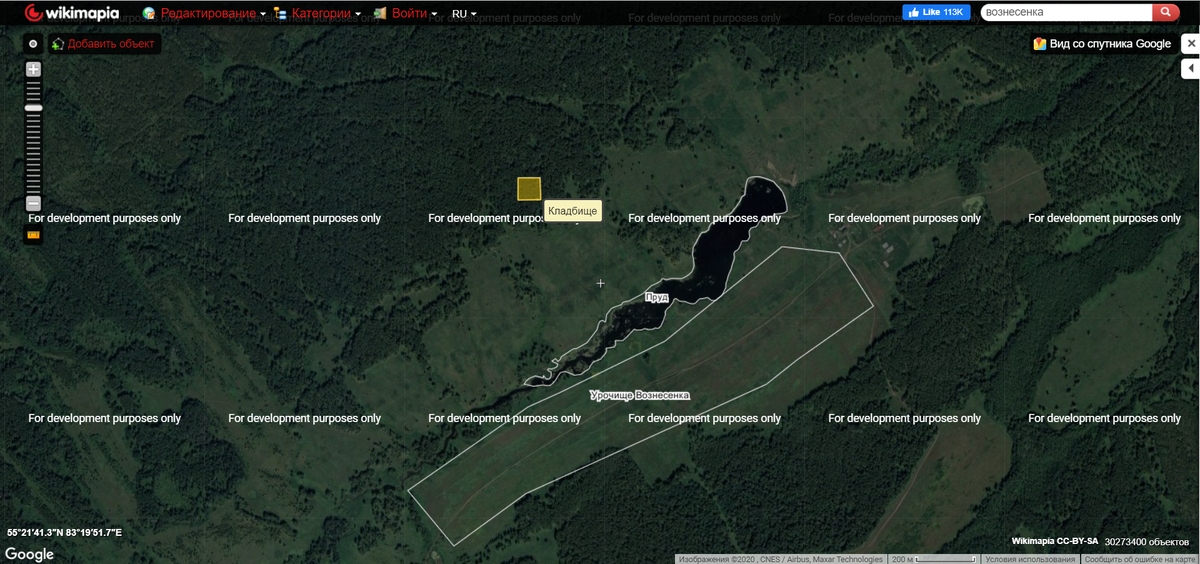This screenshot has width=1200, height=564.
Task: Close panel with the X button at right
Action: pos(1190,44)
